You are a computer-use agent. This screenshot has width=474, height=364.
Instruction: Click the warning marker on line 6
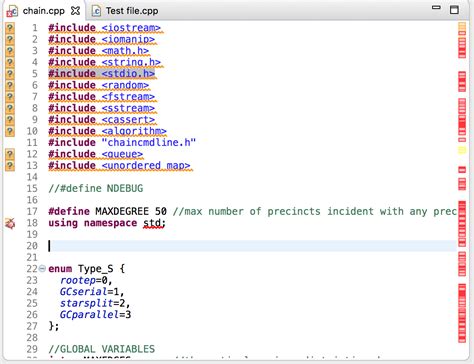click(x=10, y=85)
